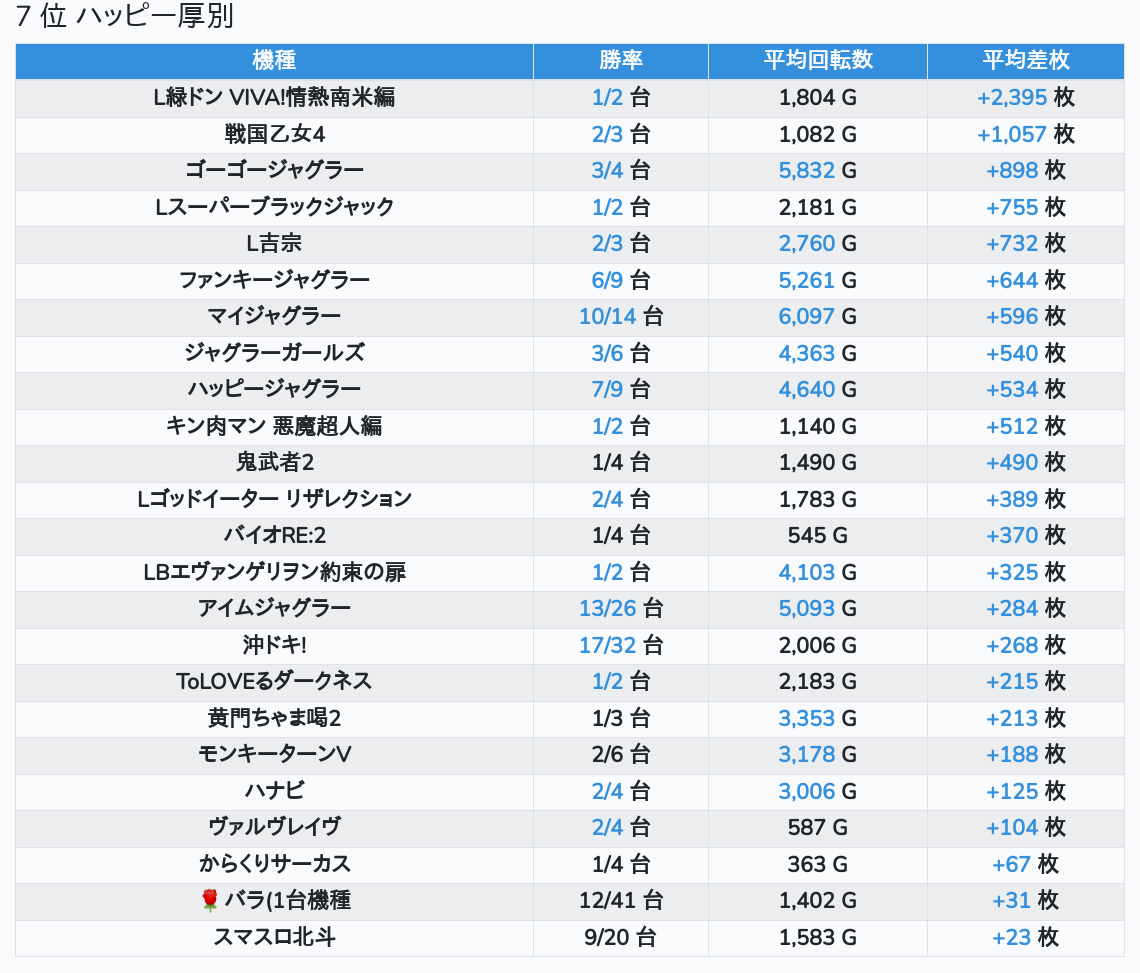Viewport: 1140px width, 973px height.
Task: Select the ファンキージャグラー machine name
Action: 274,280
